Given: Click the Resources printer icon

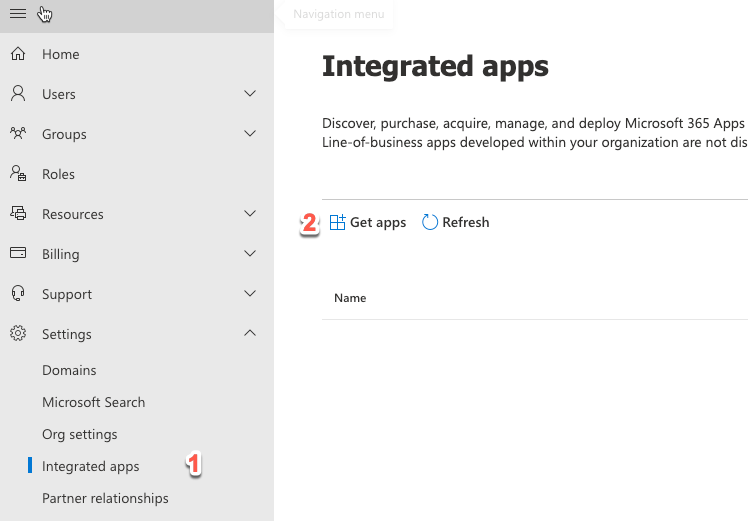Looking at the screenshot, I should pyautogui.click(x=18, y=213).
